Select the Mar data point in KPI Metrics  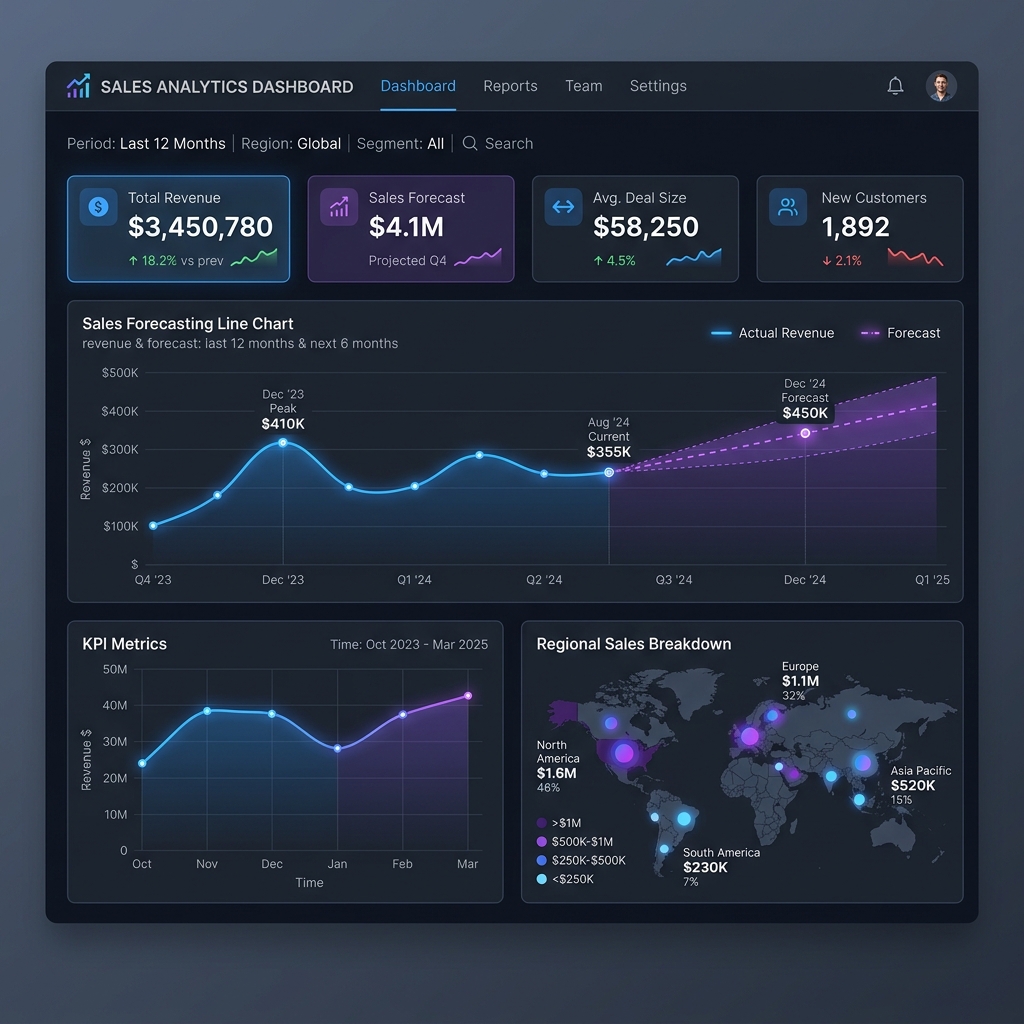coord(468,696)
